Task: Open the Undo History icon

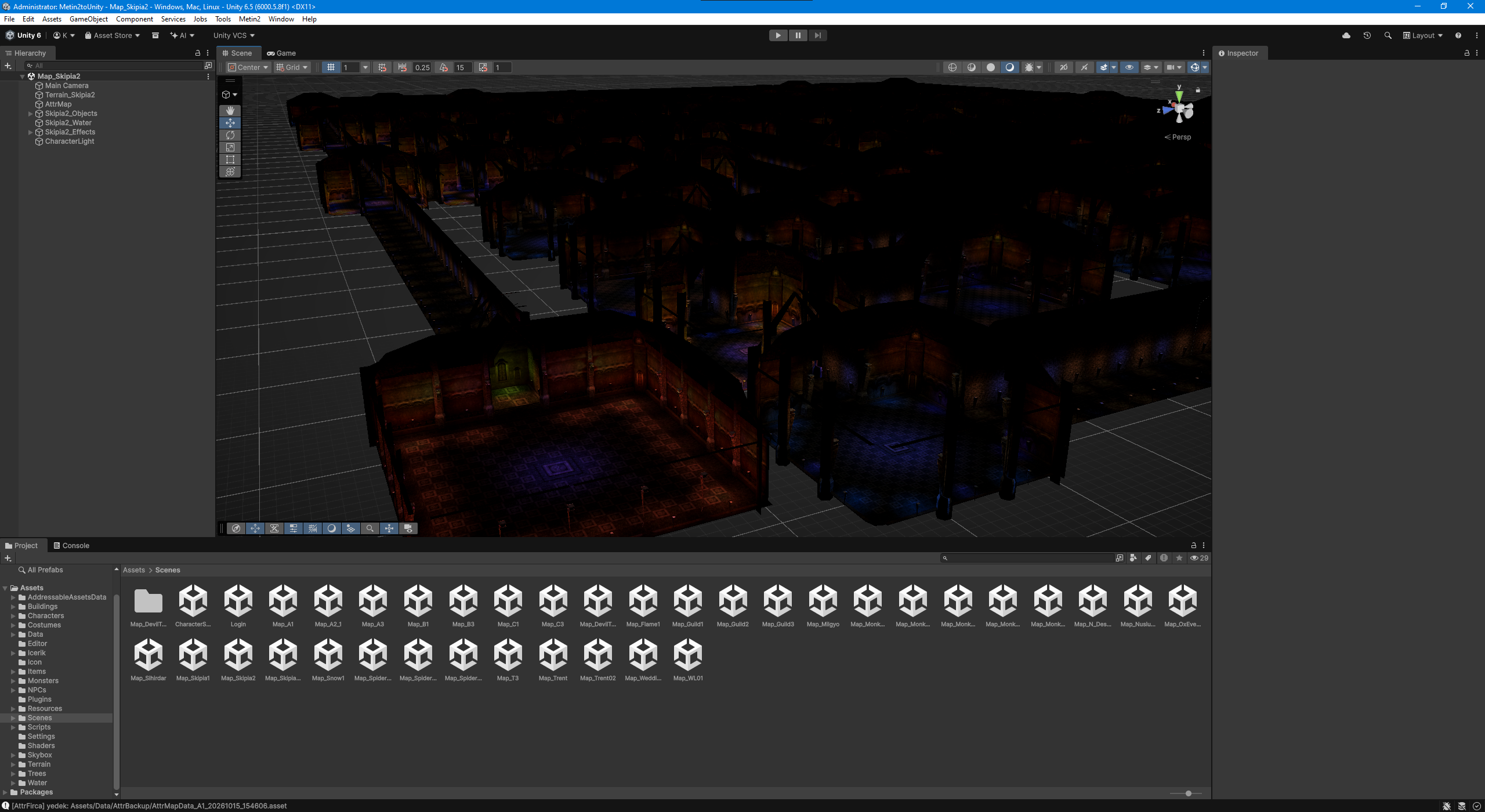Action: tap(1367, 35)
